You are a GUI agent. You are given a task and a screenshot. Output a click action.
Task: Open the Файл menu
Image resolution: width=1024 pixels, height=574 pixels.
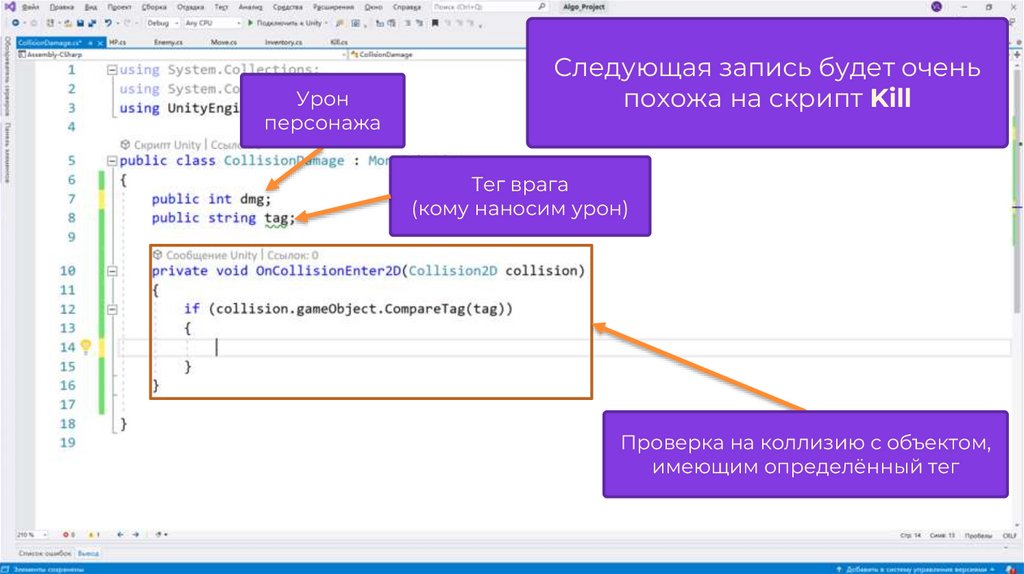click(x=31, y=7)
